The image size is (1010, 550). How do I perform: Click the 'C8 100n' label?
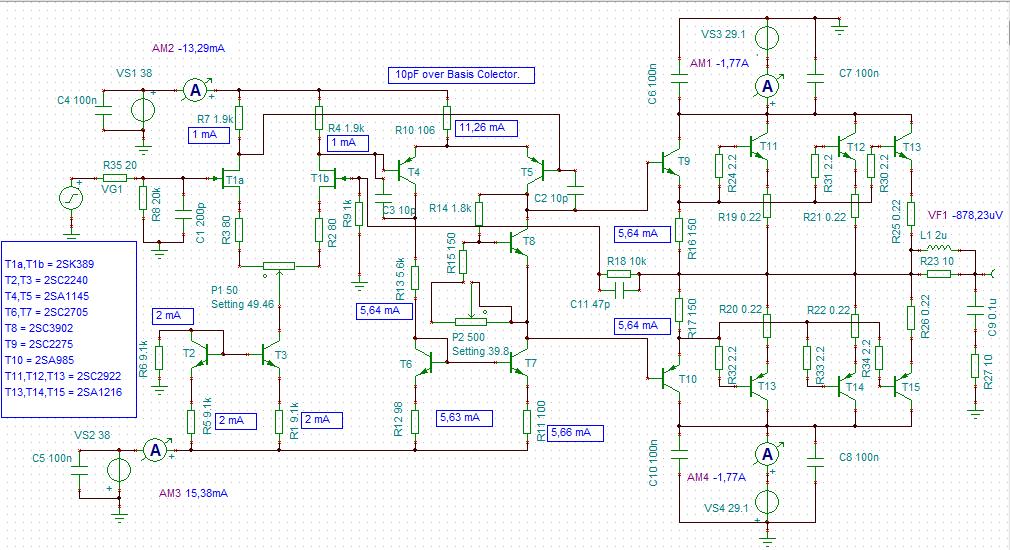coord(859,457)
